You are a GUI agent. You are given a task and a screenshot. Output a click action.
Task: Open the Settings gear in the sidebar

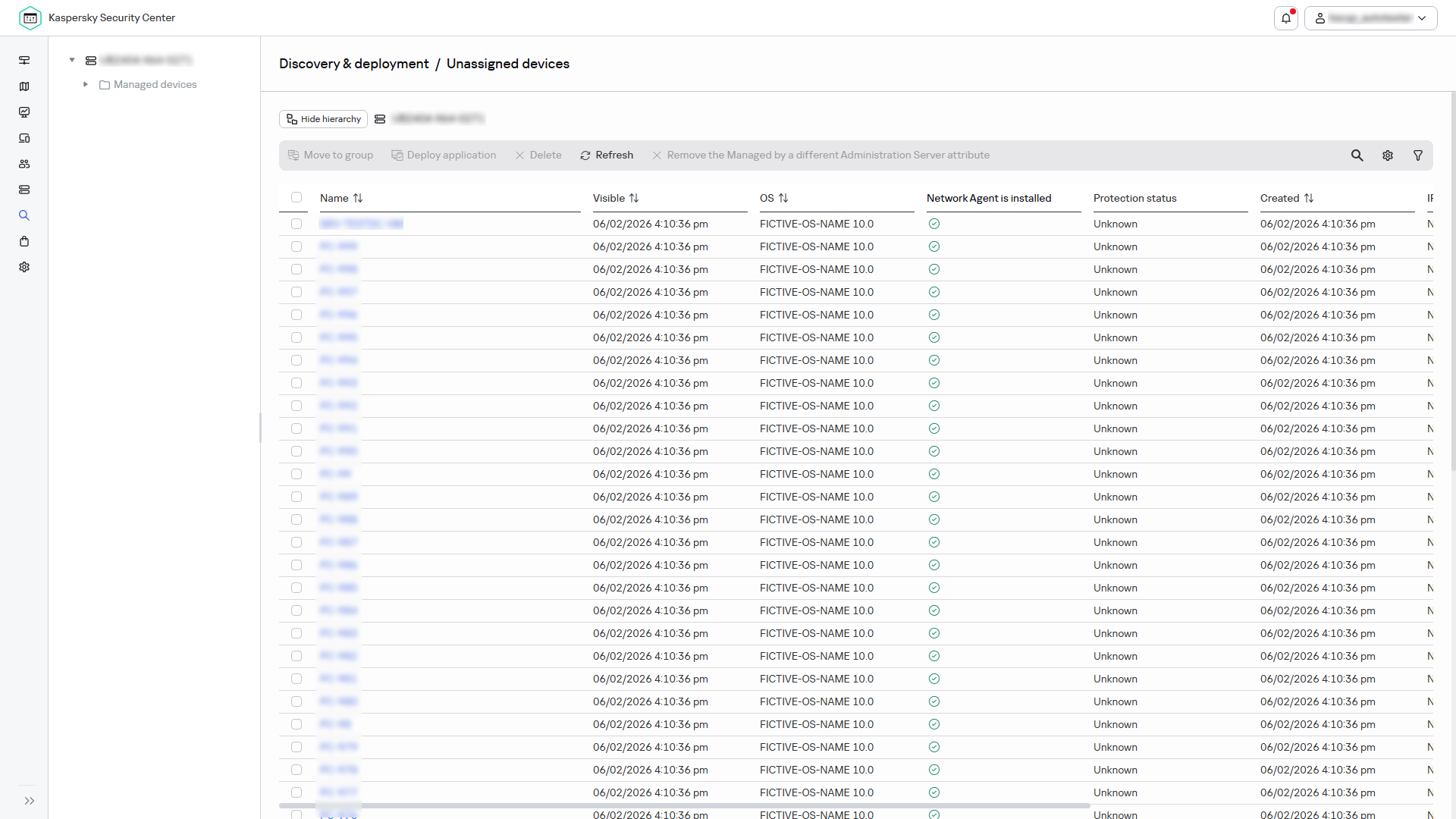pos(24,267)
